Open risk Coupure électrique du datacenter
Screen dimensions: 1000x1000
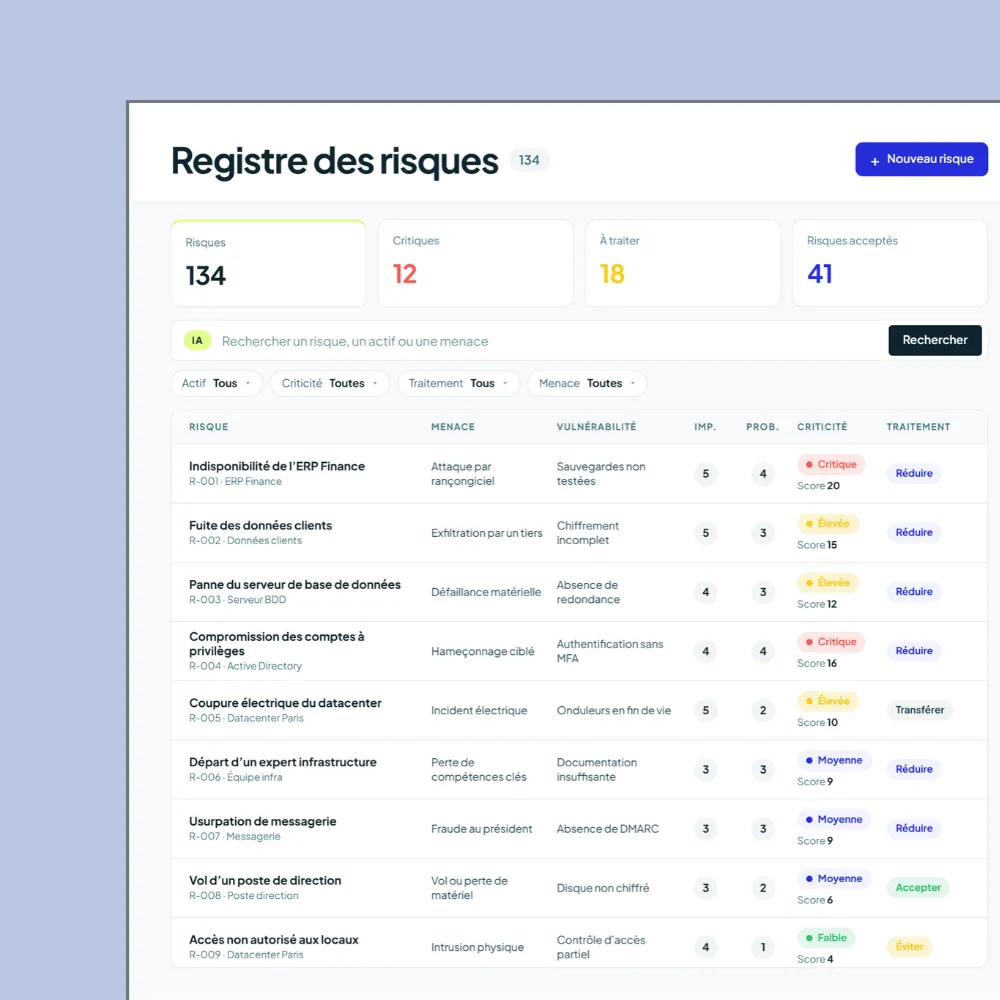285,703
